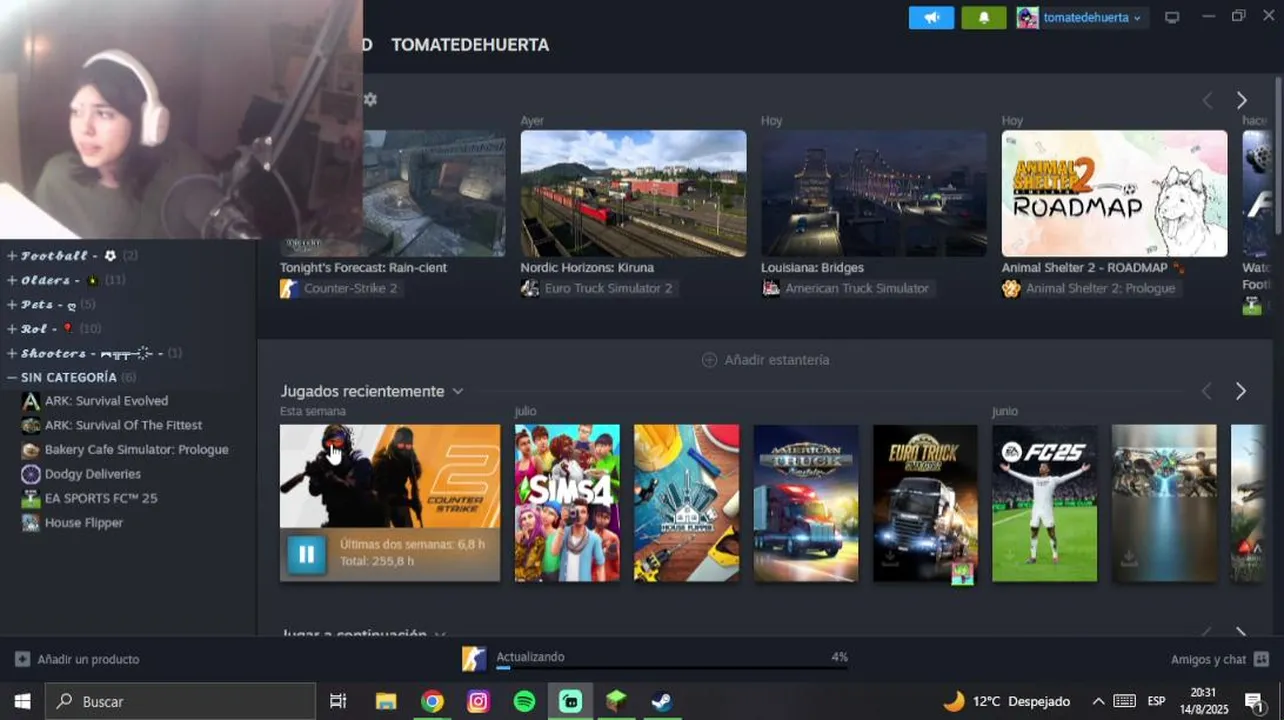Open the green cube app on taskbar
Screen dimensions: 1284x720
point(616,701)
